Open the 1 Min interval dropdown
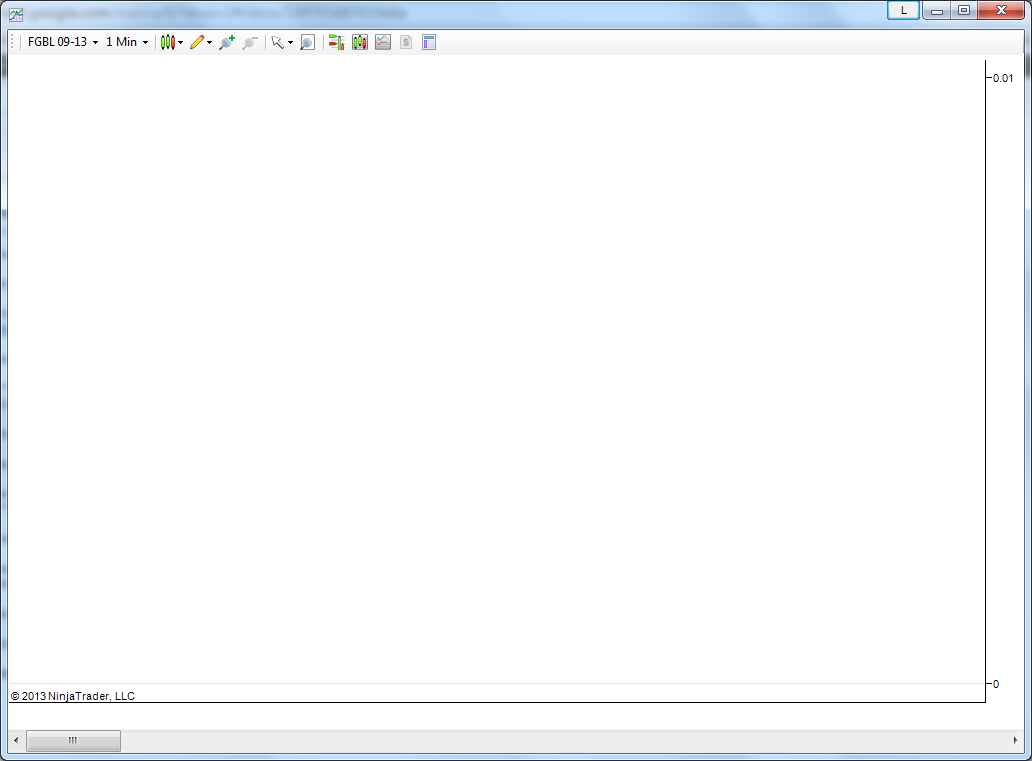Viewport: 1032px width, 761px height. click(x=127, y=42)
